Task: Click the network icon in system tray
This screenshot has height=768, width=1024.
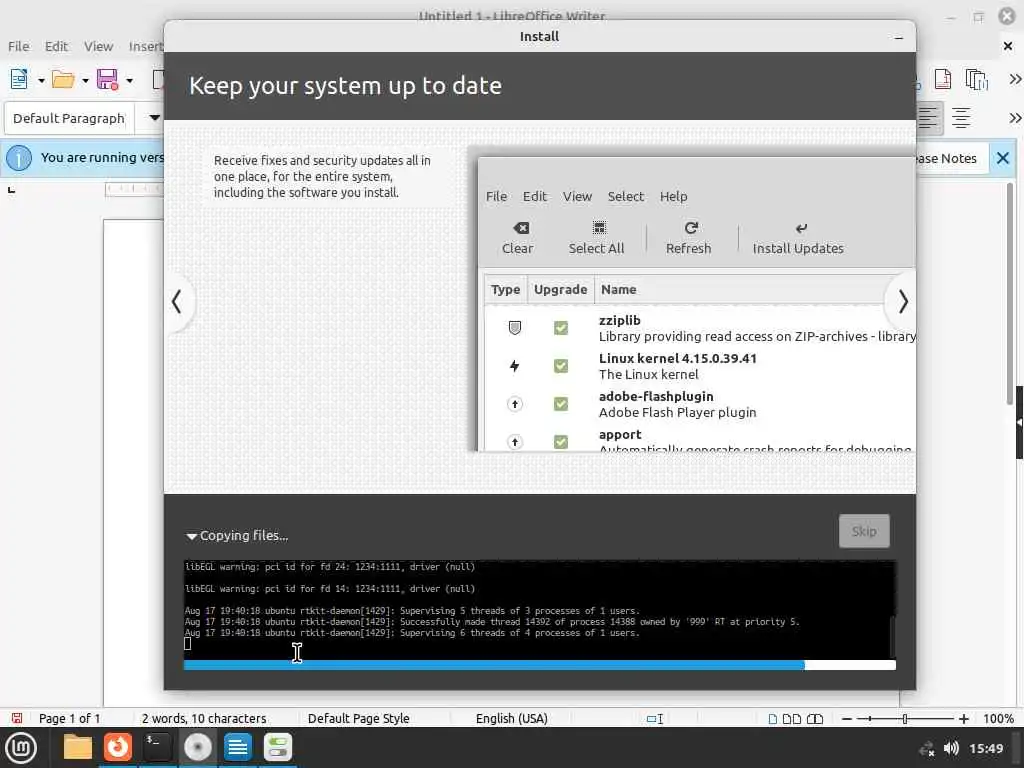Action: [926, 749]
